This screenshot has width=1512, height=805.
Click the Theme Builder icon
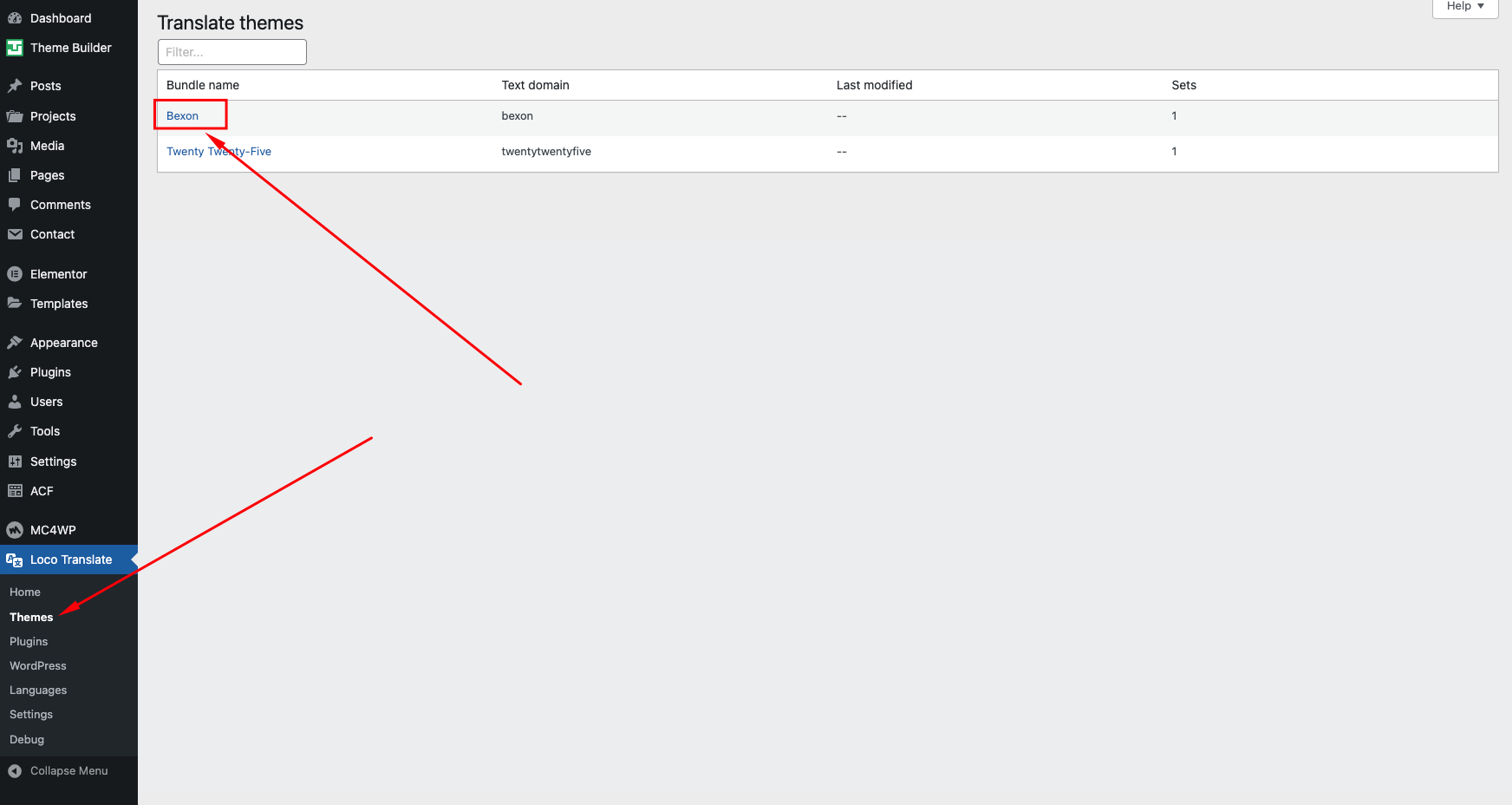15,48
